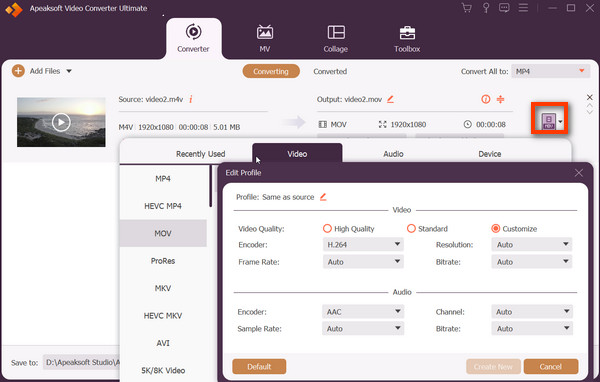Screen dimensions: 600x382
Task: Open the Frame Rate dropdown
Action: point(363,262)
